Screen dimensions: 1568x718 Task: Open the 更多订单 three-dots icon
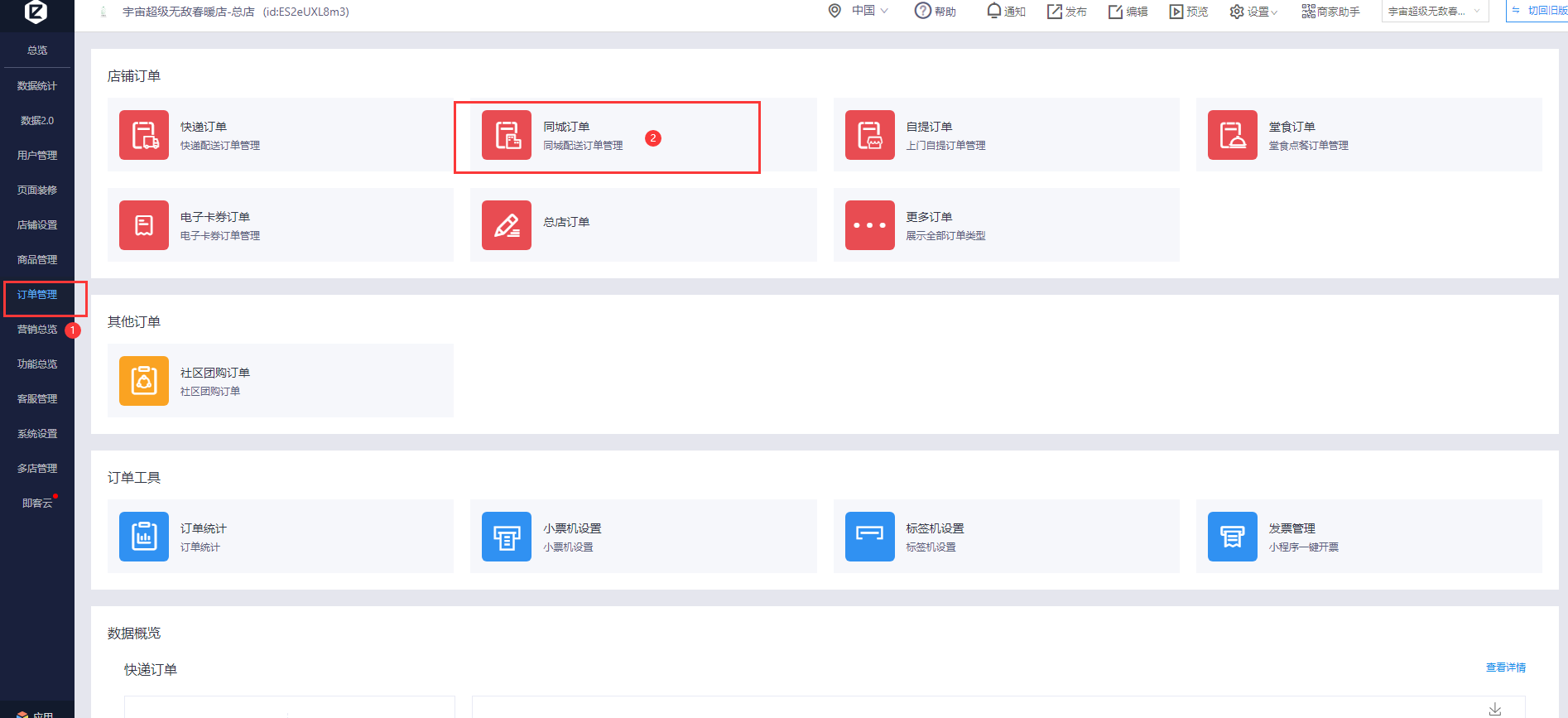[x=870, y=225]
